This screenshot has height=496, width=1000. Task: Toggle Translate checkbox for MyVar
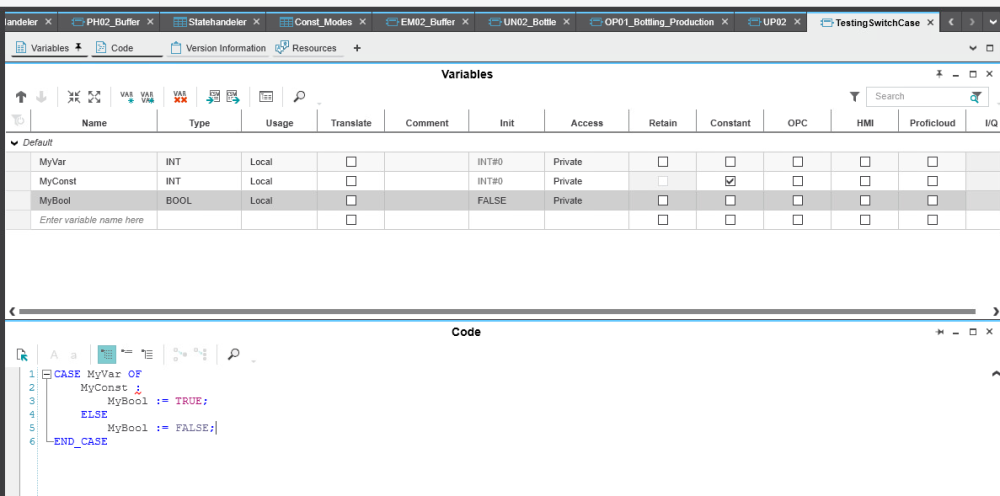click(x=351, y=162)
